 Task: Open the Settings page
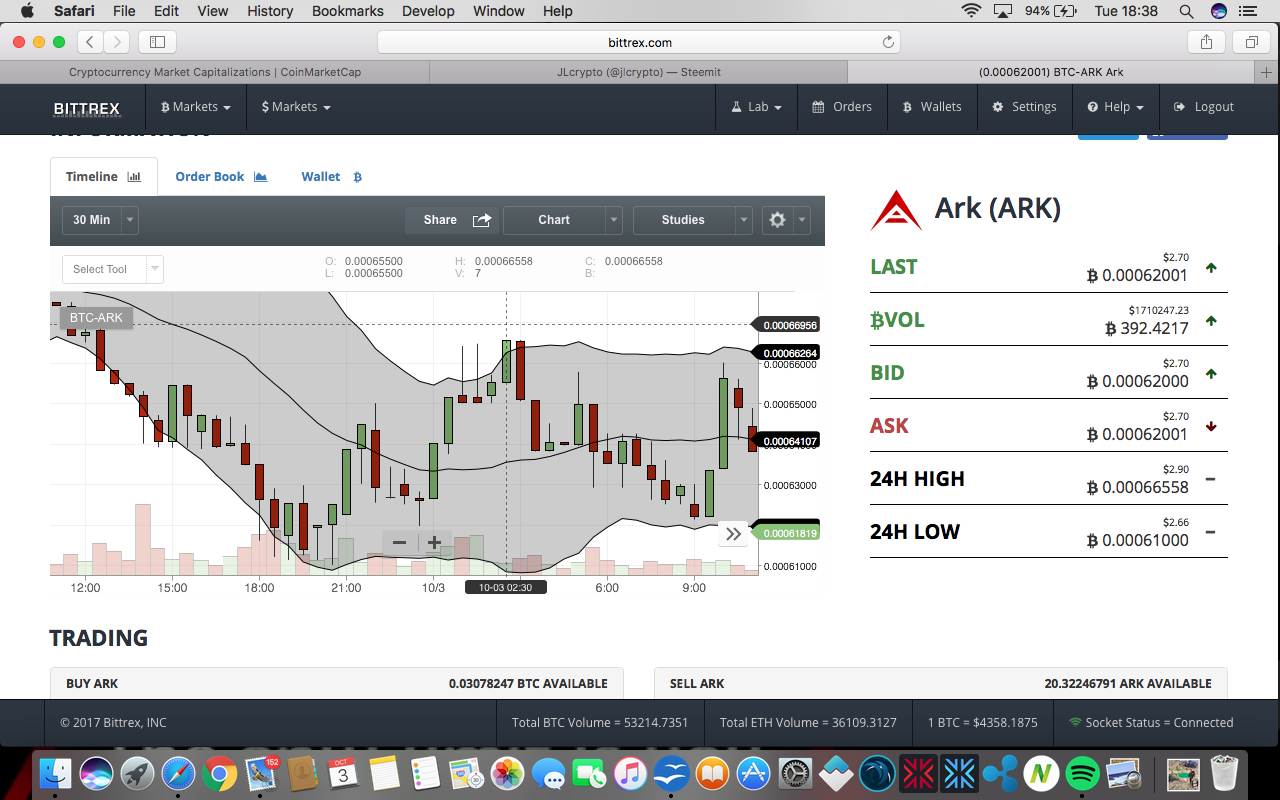[x=1024, y=107]
